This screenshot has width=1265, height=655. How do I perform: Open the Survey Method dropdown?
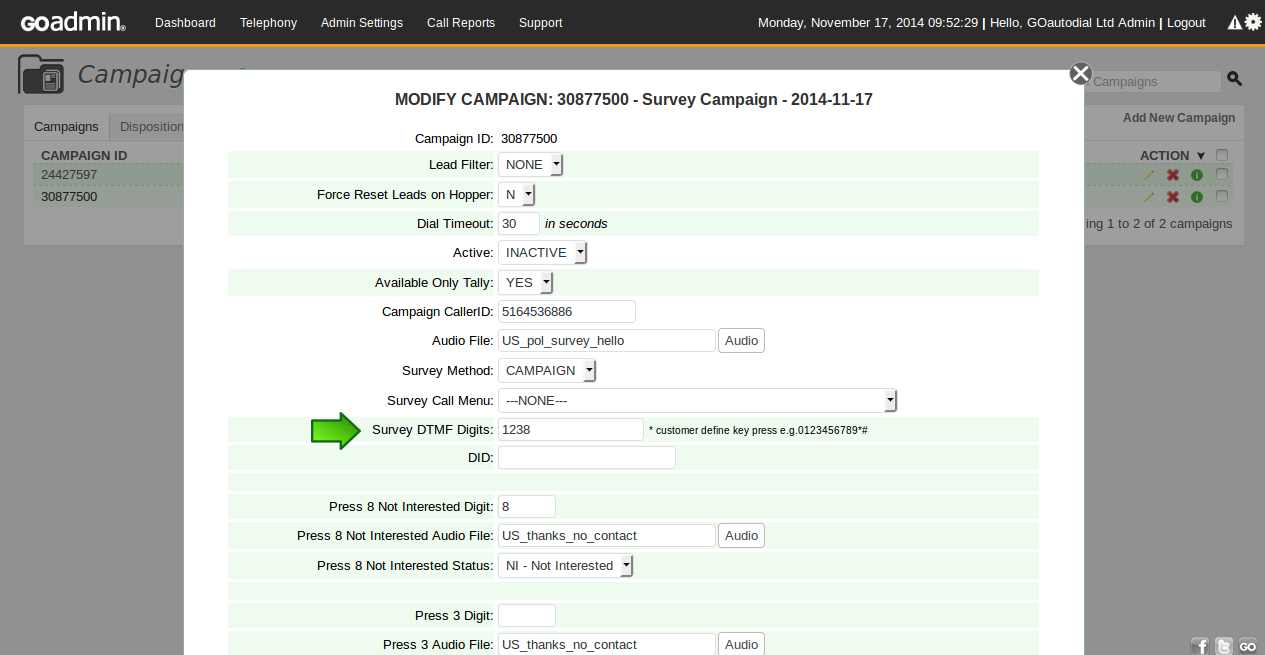547,370
